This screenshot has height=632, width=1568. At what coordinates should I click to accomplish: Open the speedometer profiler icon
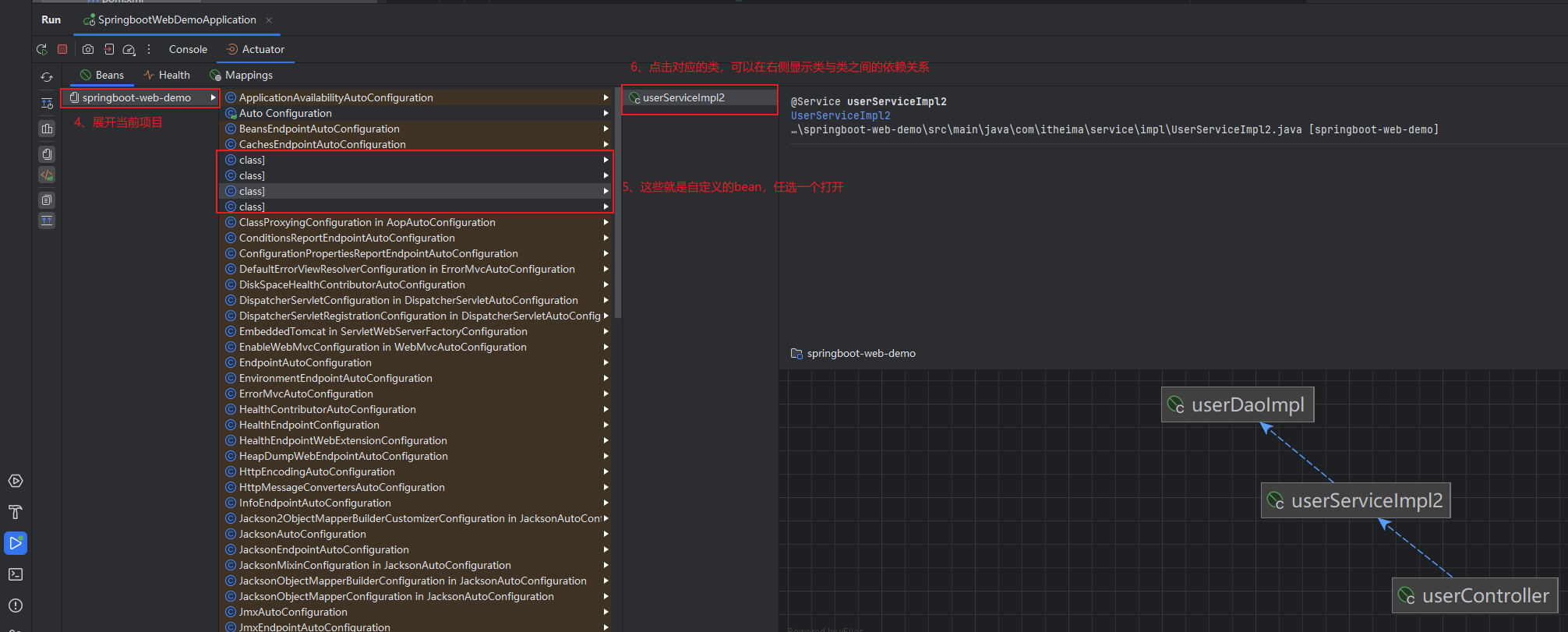(129, 49)
